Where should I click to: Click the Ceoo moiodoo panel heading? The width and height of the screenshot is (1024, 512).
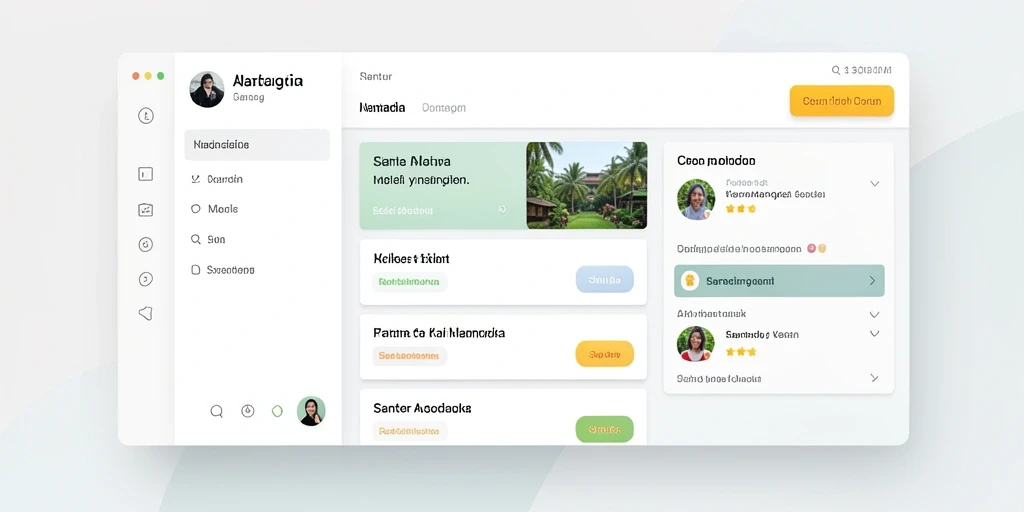tap(716, 161)
